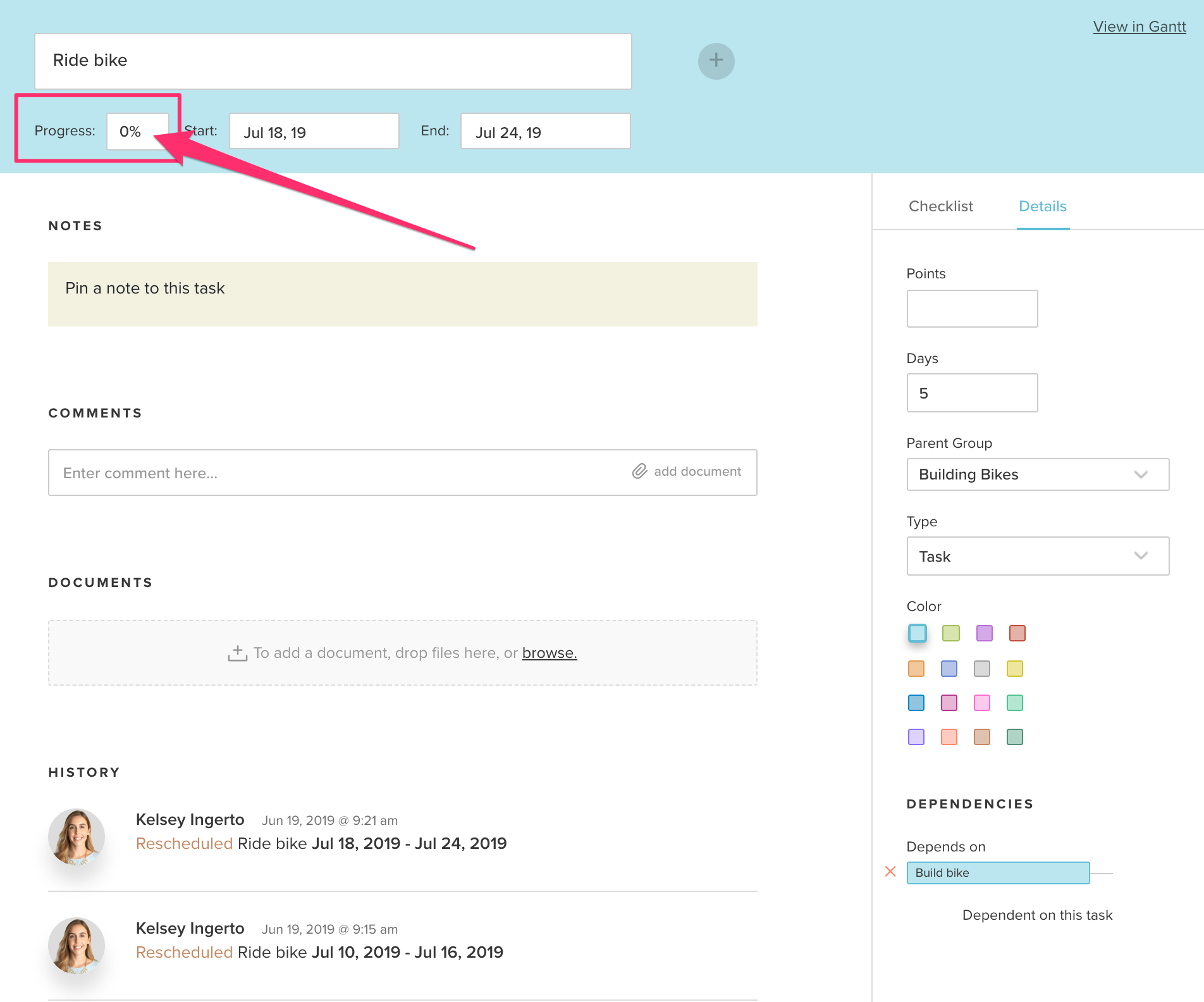Open View in Gantt
Image resolution: width=1204 pixels, height=1002 pixels.
(1139, 26)
